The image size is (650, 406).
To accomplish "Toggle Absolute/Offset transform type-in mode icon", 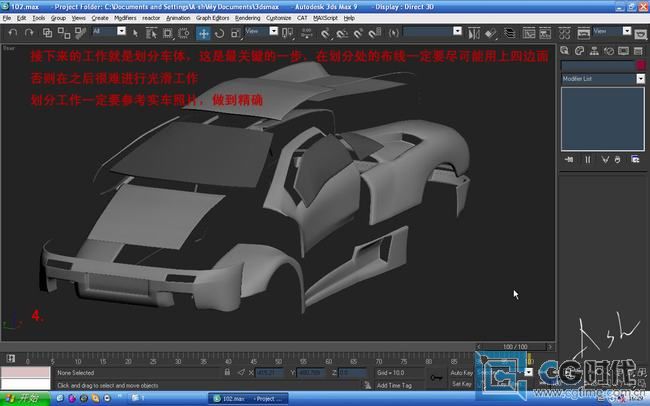I will pos(241,372).
